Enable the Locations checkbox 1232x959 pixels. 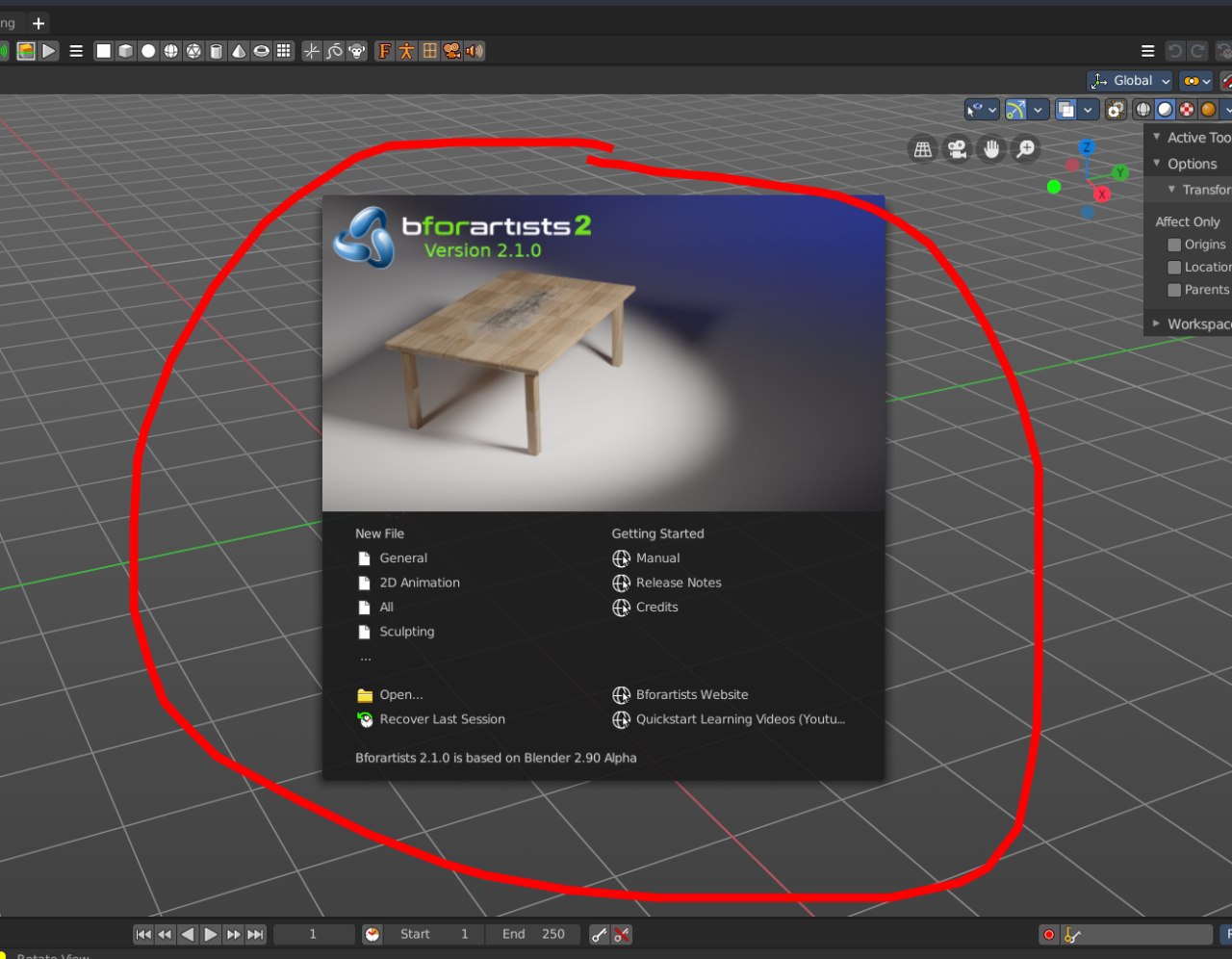click(x=1174, y=268)
